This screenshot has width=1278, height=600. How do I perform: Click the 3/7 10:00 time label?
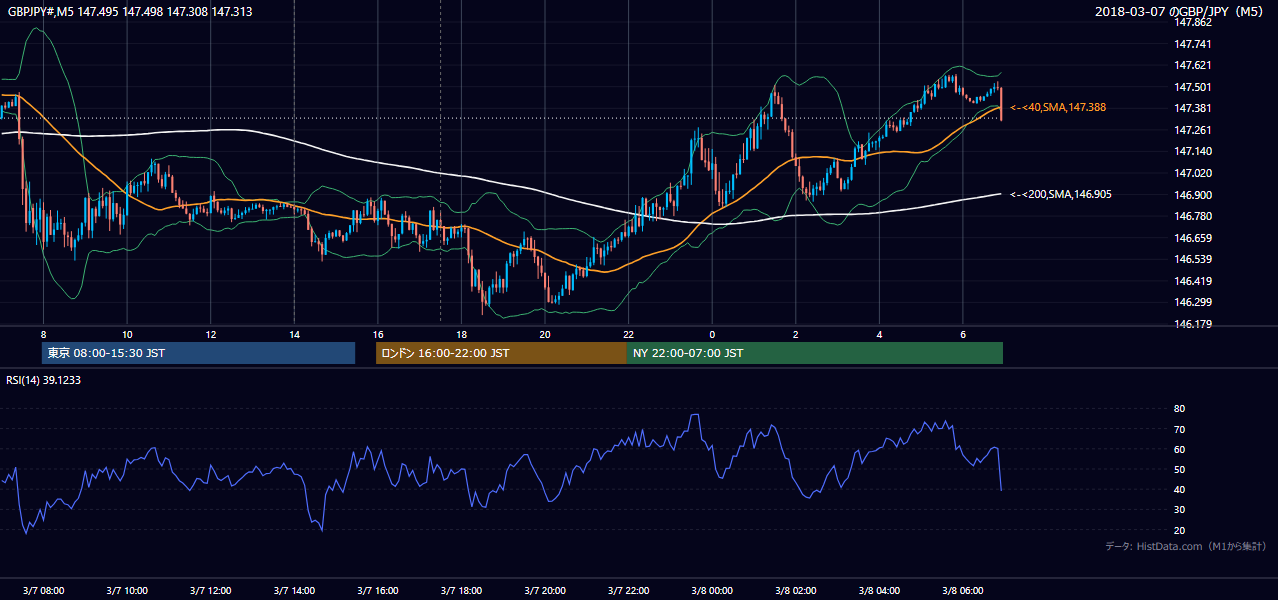point(127,591)
